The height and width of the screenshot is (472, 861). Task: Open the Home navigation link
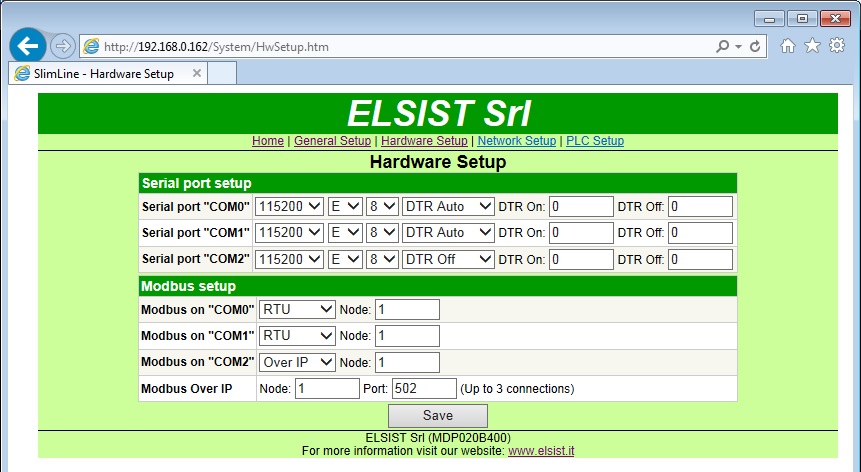(268, 141)
